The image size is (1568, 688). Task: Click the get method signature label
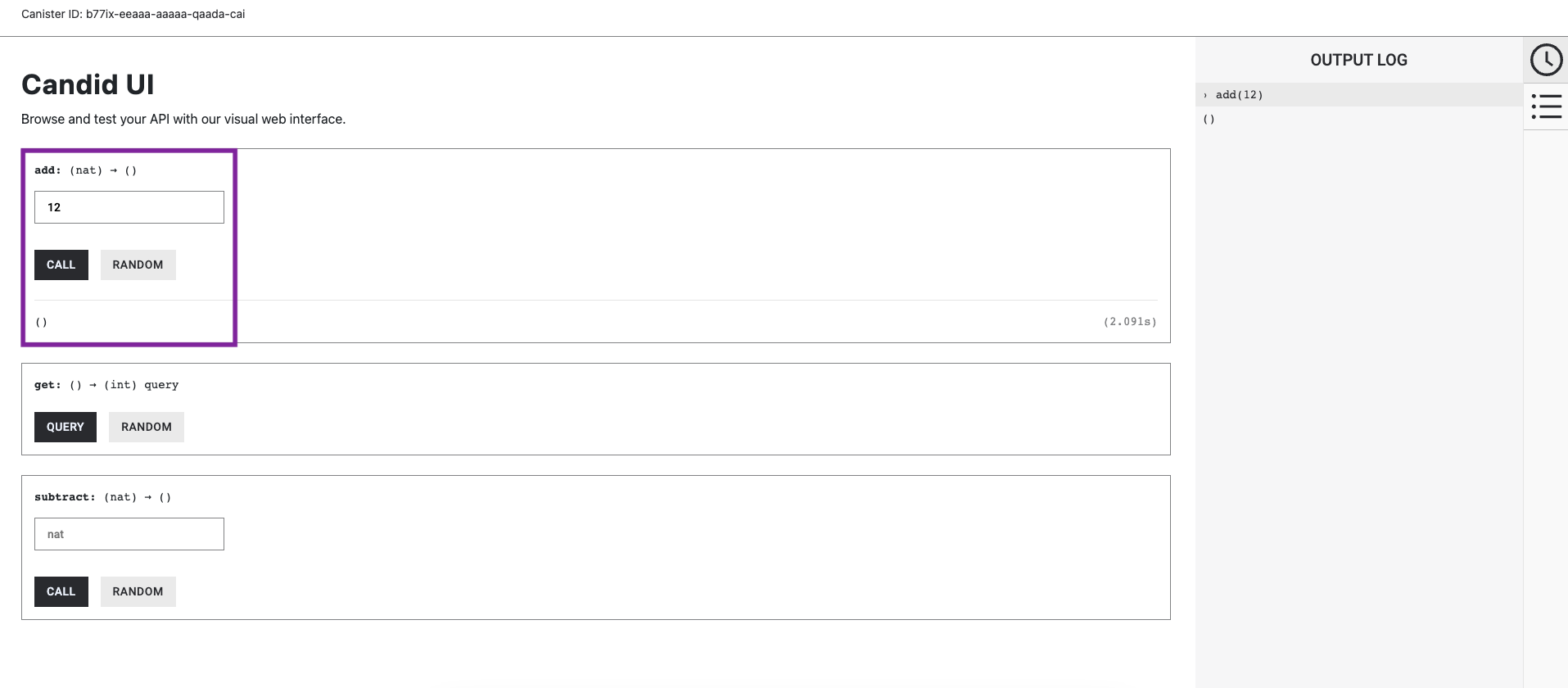[106, 385]
